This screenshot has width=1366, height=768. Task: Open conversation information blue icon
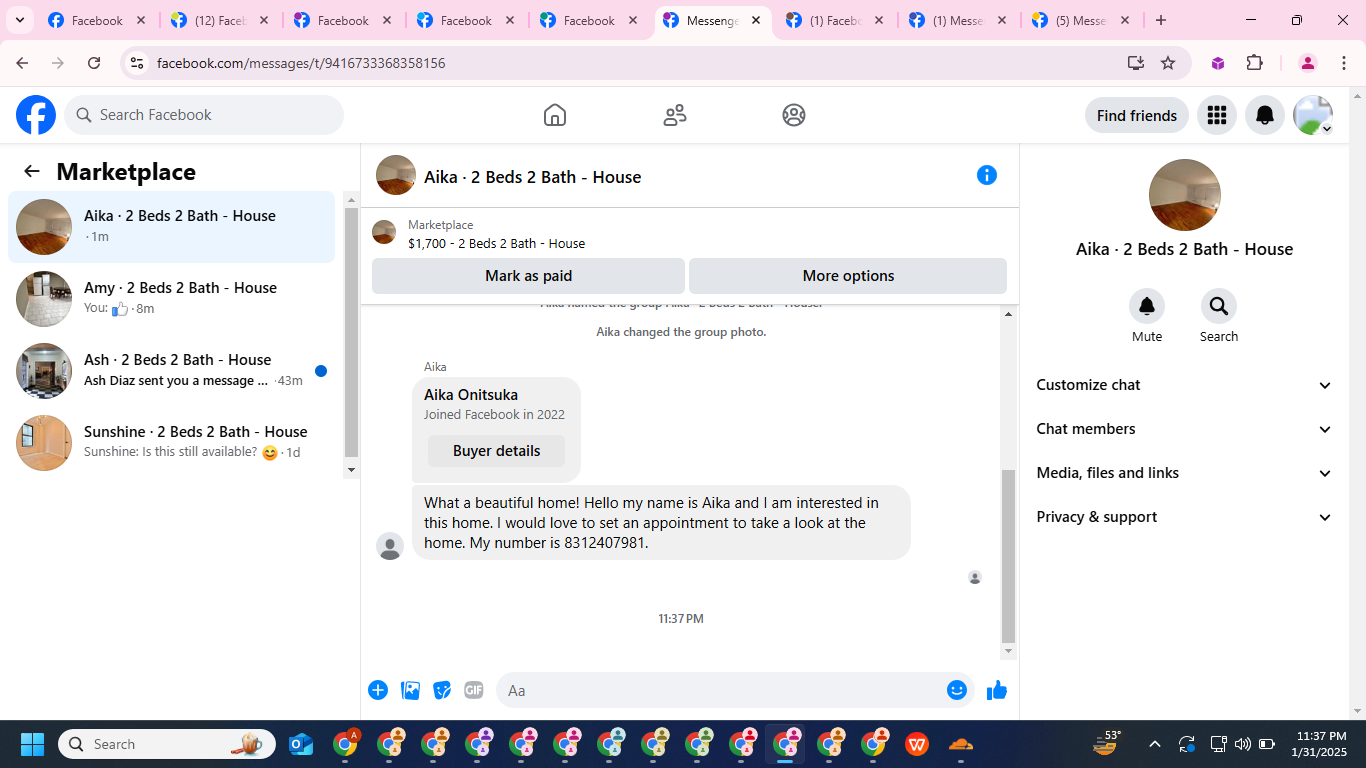tap(987, 175)
